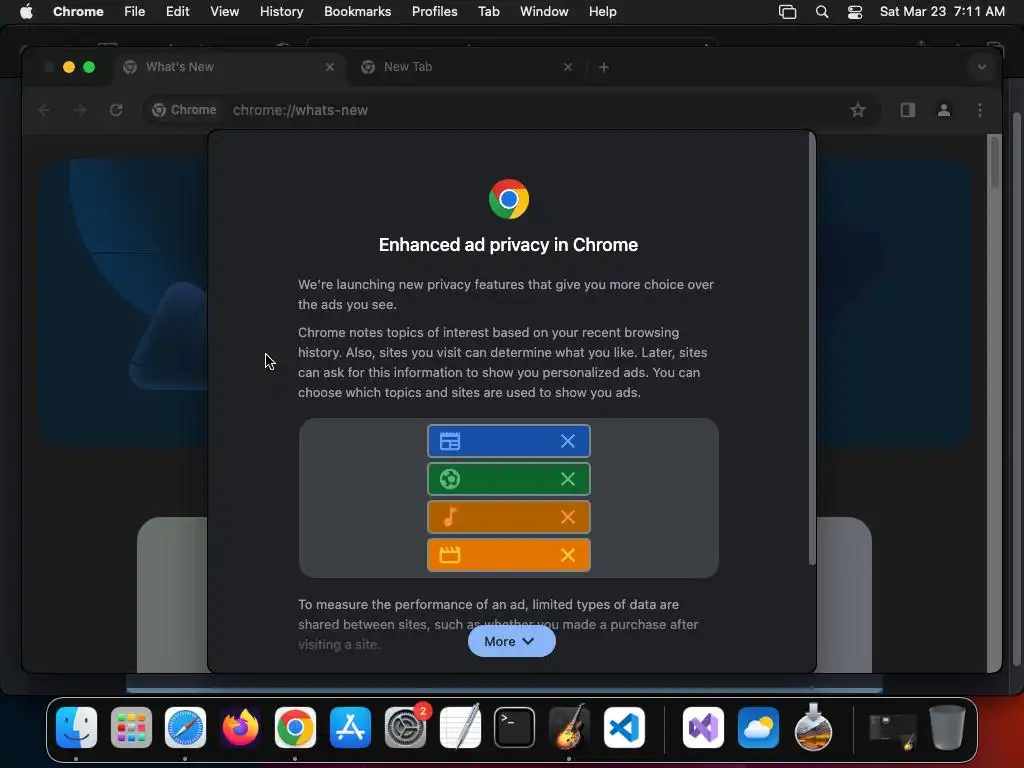1024x768 pixels.
Task: Bookmark this page with the star icon
Action: point(858,110)
